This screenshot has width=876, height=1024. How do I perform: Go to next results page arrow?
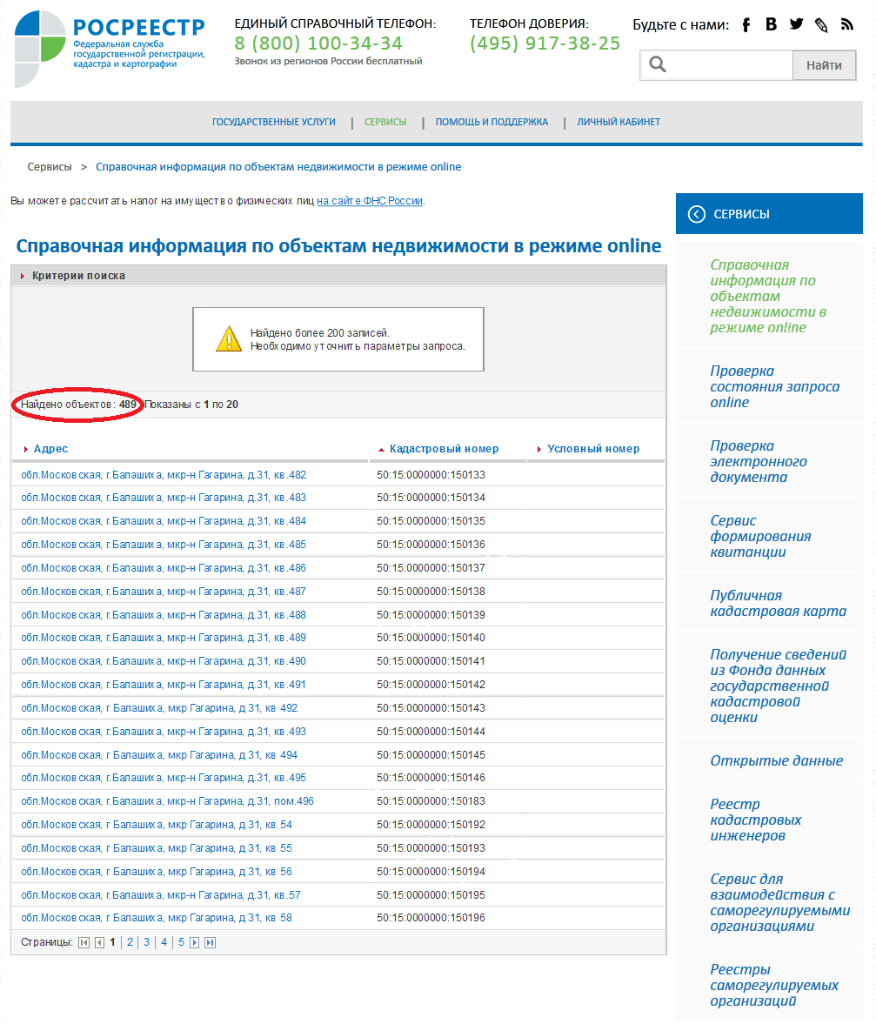coord(195,942)
